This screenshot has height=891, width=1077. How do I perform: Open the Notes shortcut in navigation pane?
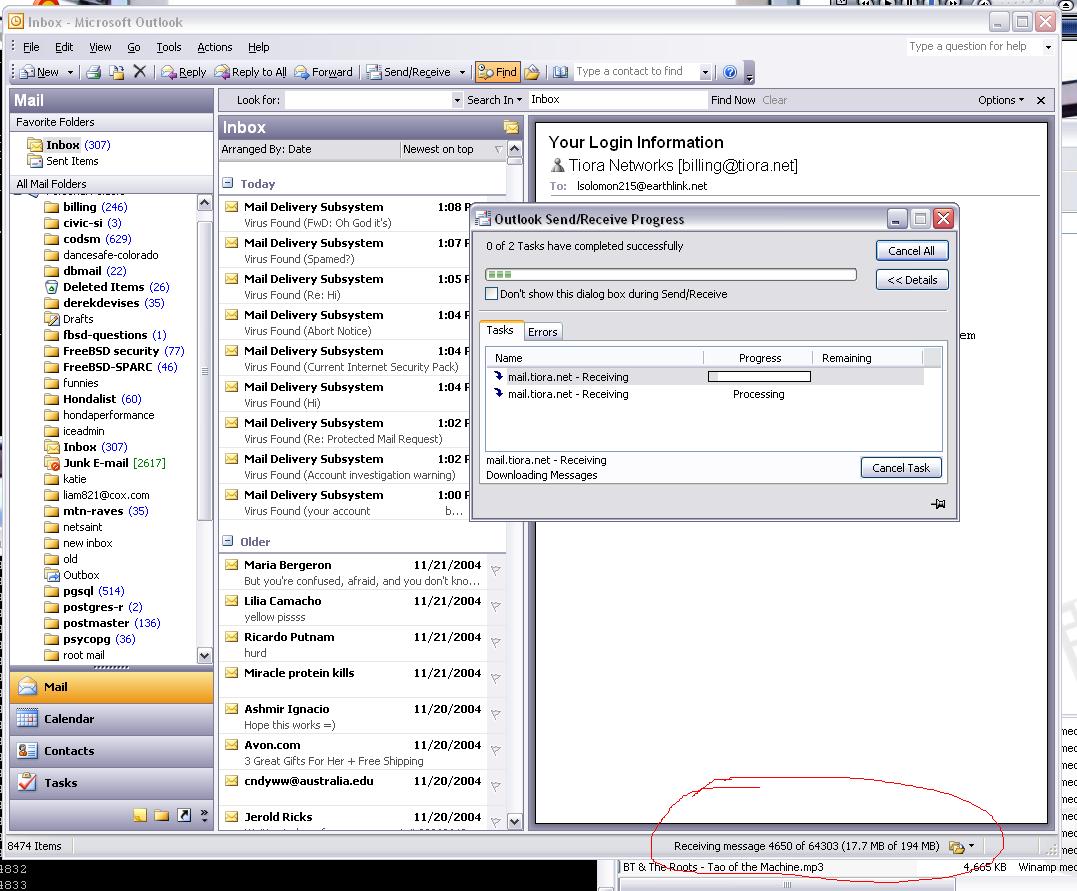click(x=140, y=816)
